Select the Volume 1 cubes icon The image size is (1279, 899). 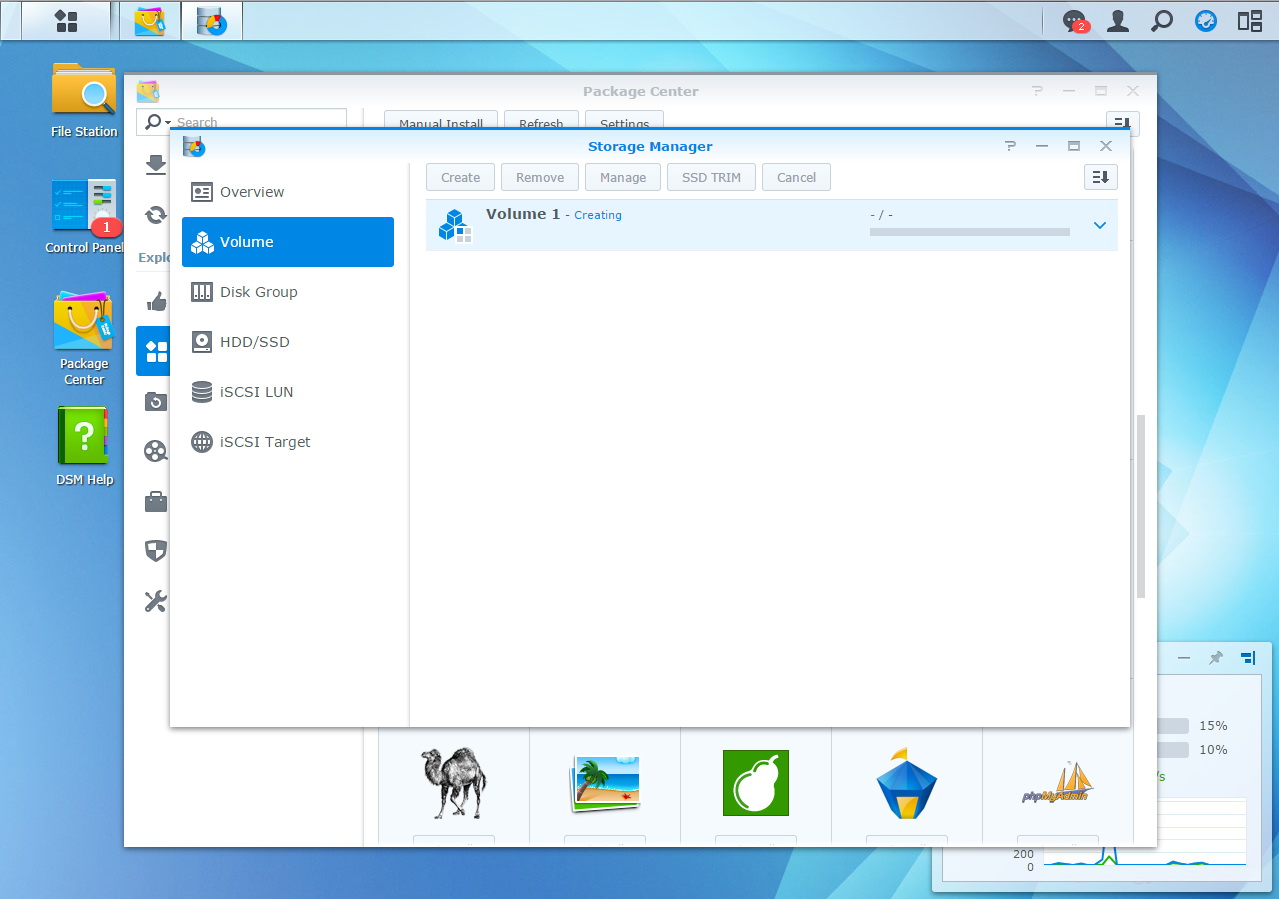(x=455, y=225)
